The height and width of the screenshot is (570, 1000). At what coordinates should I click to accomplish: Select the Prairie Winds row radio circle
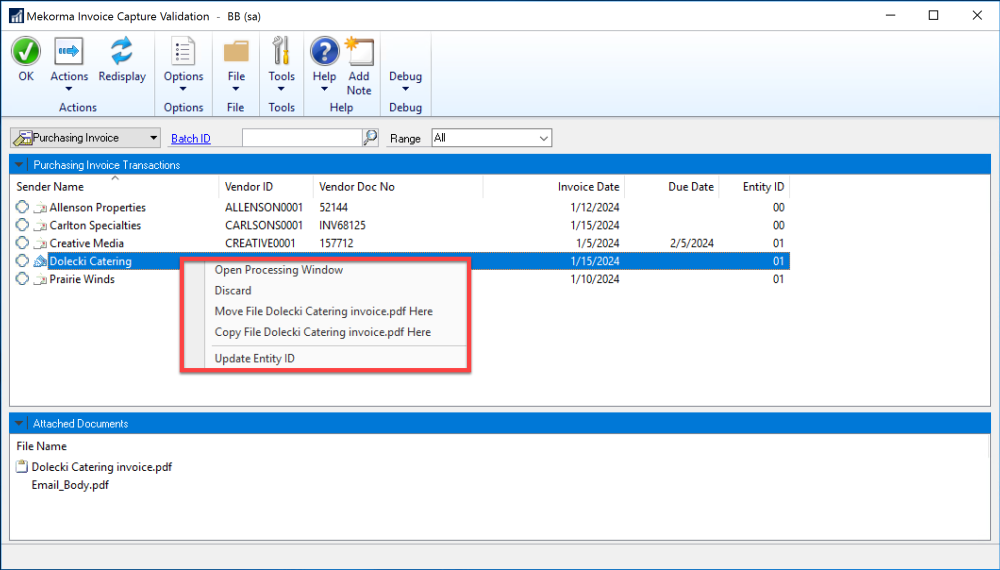tap(22, 278)
